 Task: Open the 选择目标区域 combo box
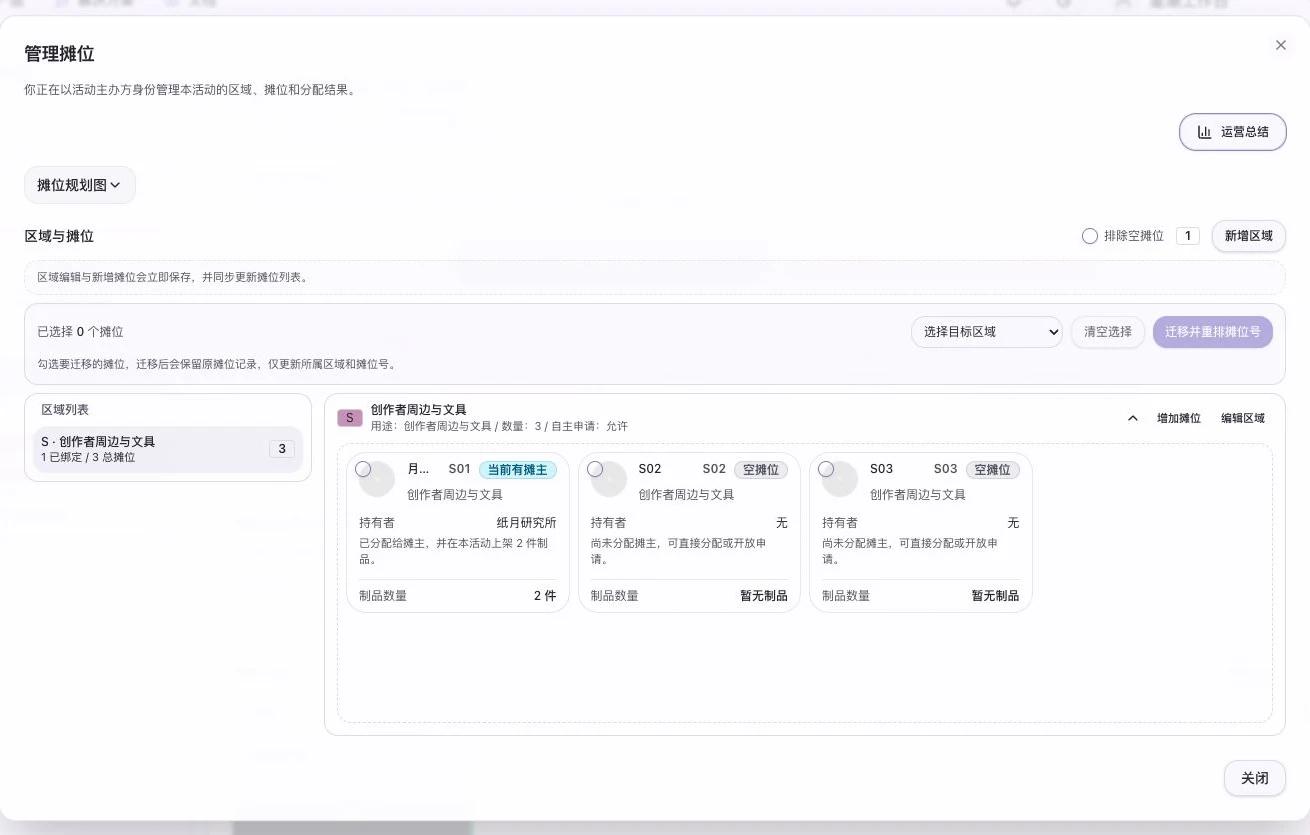point(986,332)
